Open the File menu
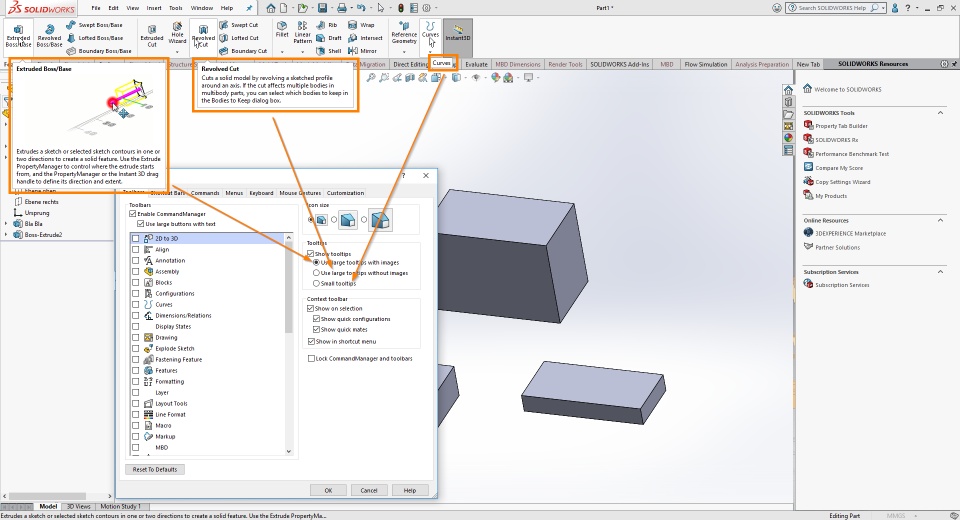 [x=96, y=8]
